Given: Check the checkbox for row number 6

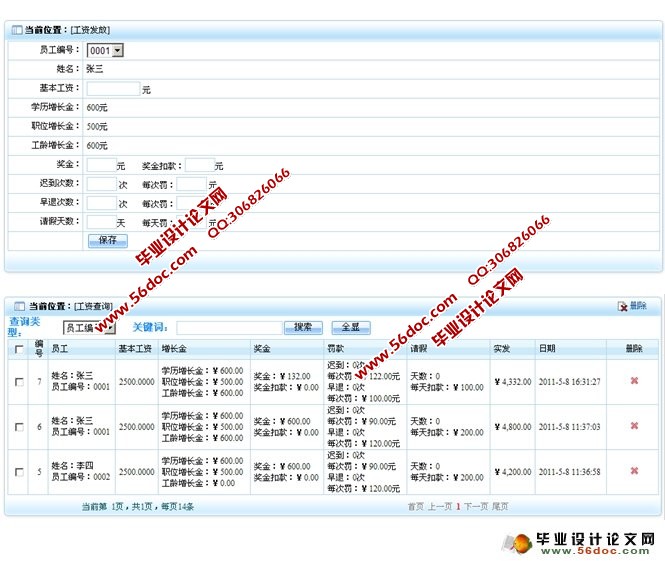Looking at the screenshot, I should (x=19, y=427).
